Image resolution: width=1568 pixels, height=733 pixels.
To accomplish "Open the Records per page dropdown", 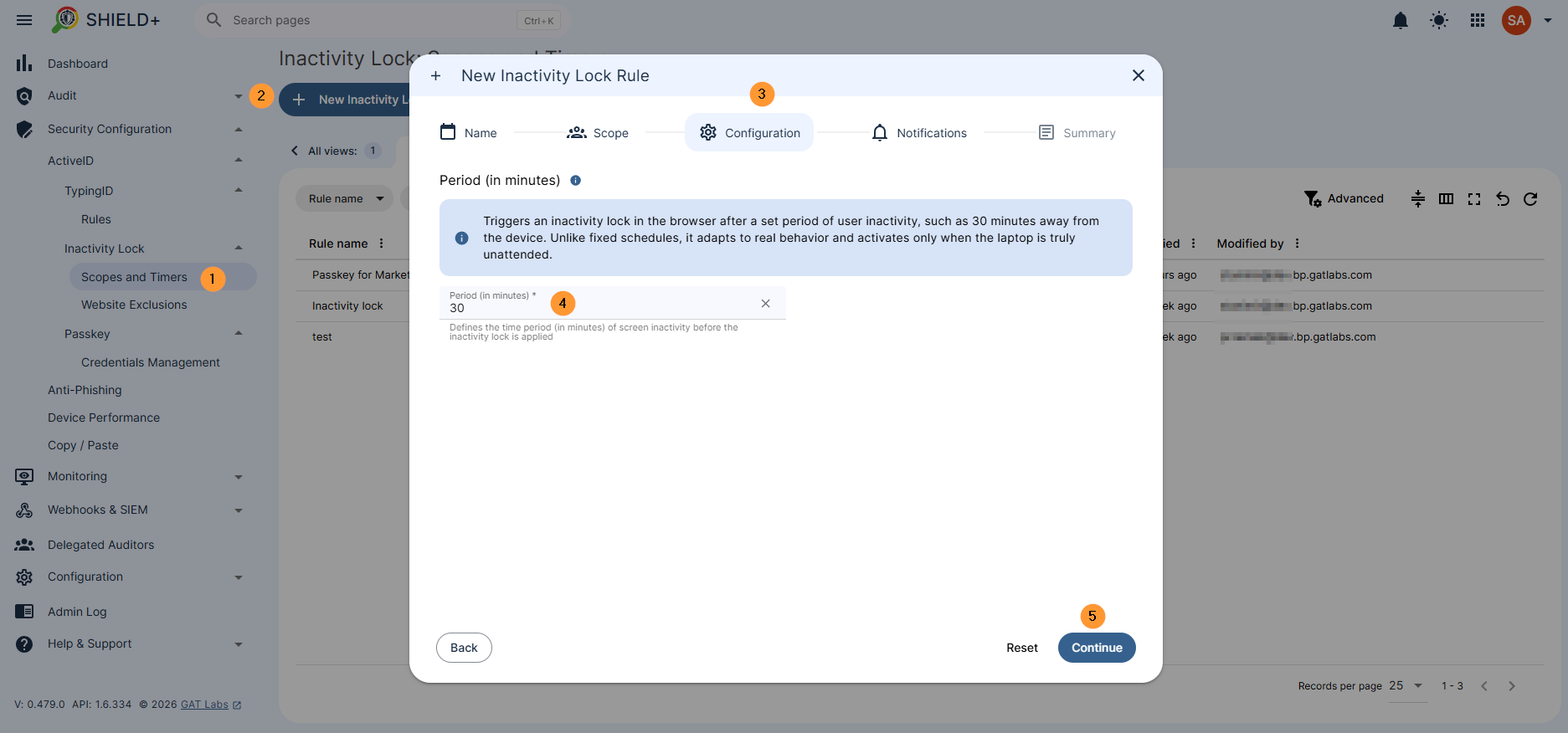I will pos(1406,685).
